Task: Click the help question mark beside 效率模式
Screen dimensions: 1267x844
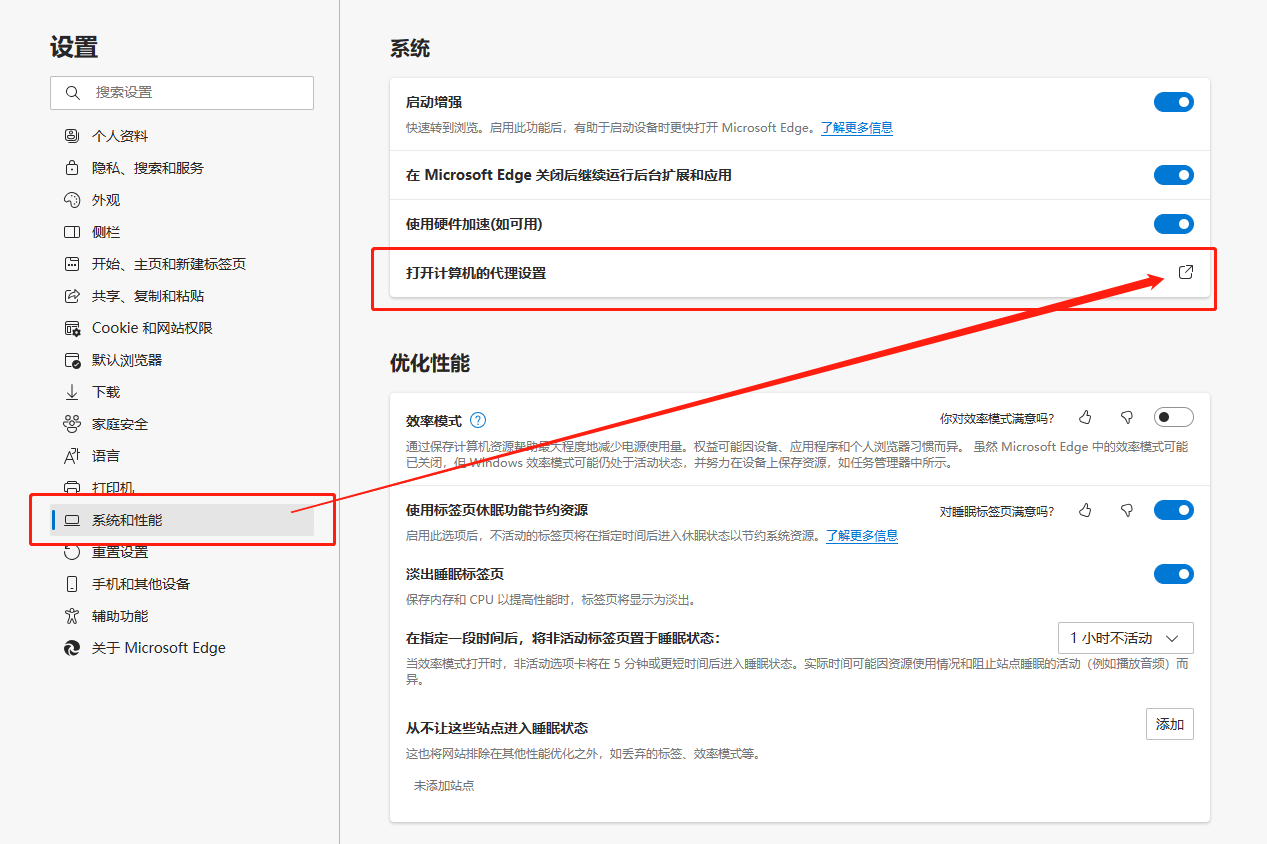Action: pos(478,420)
